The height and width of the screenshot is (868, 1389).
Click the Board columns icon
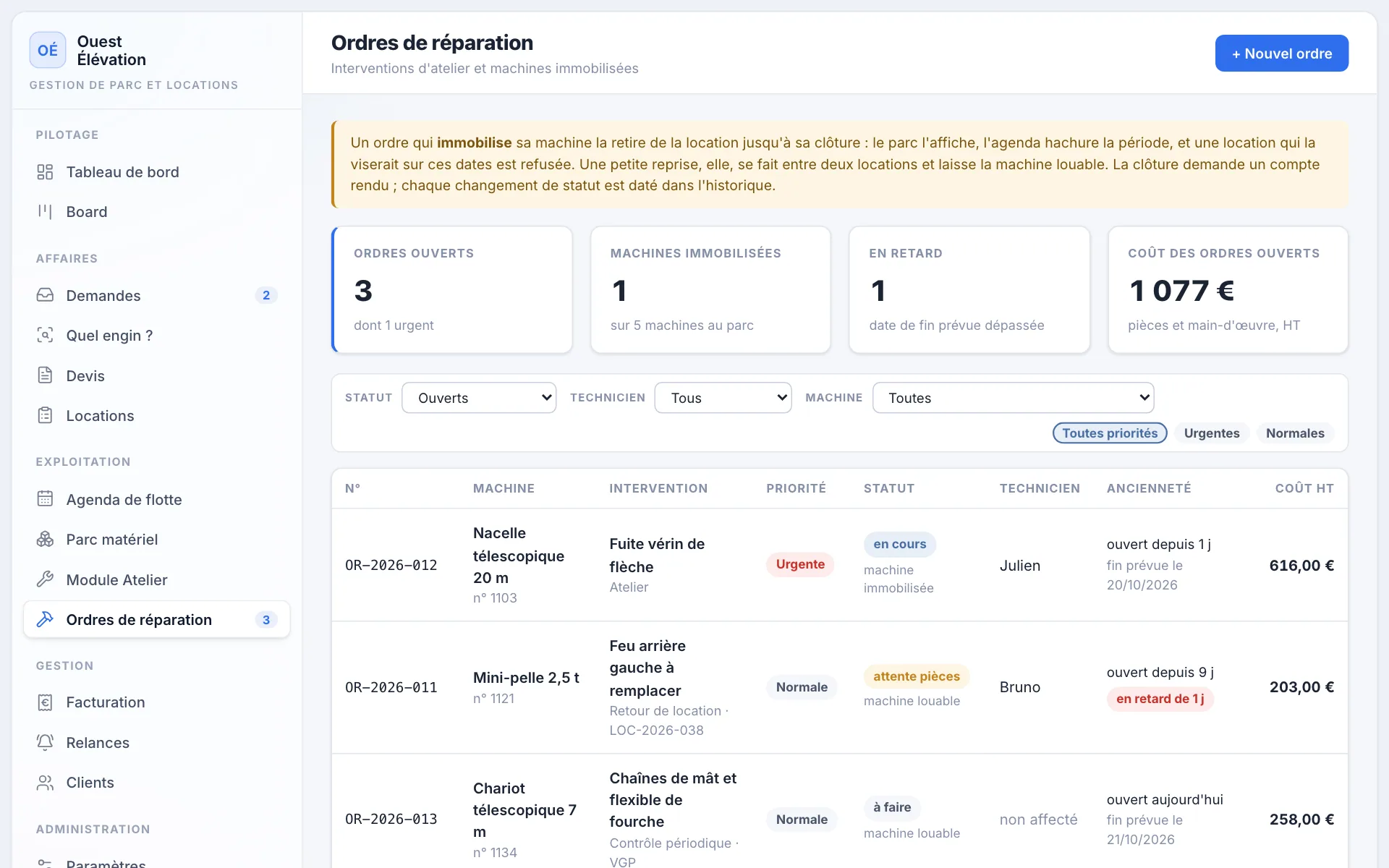(x=45, y=212)
